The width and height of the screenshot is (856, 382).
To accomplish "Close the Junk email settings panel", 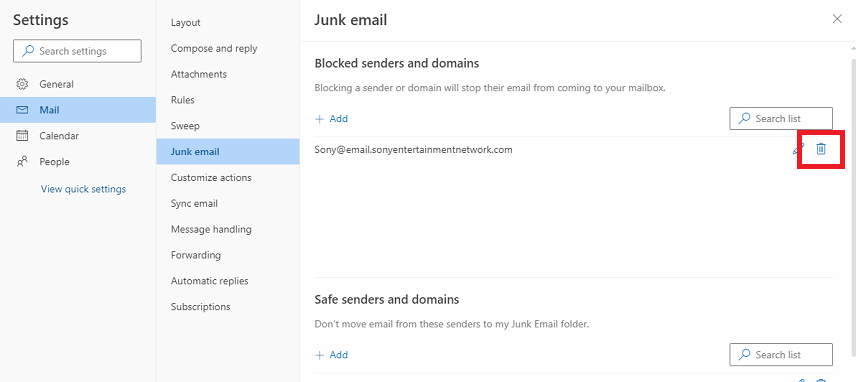I will point(837,19).
